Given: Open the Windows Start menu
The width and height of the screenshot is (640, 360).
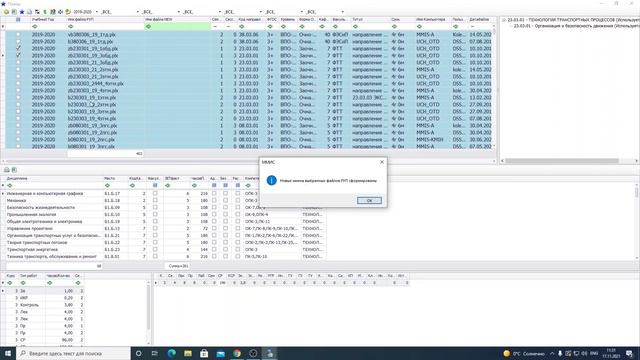Looking at the screenshot, I should 8,353.
